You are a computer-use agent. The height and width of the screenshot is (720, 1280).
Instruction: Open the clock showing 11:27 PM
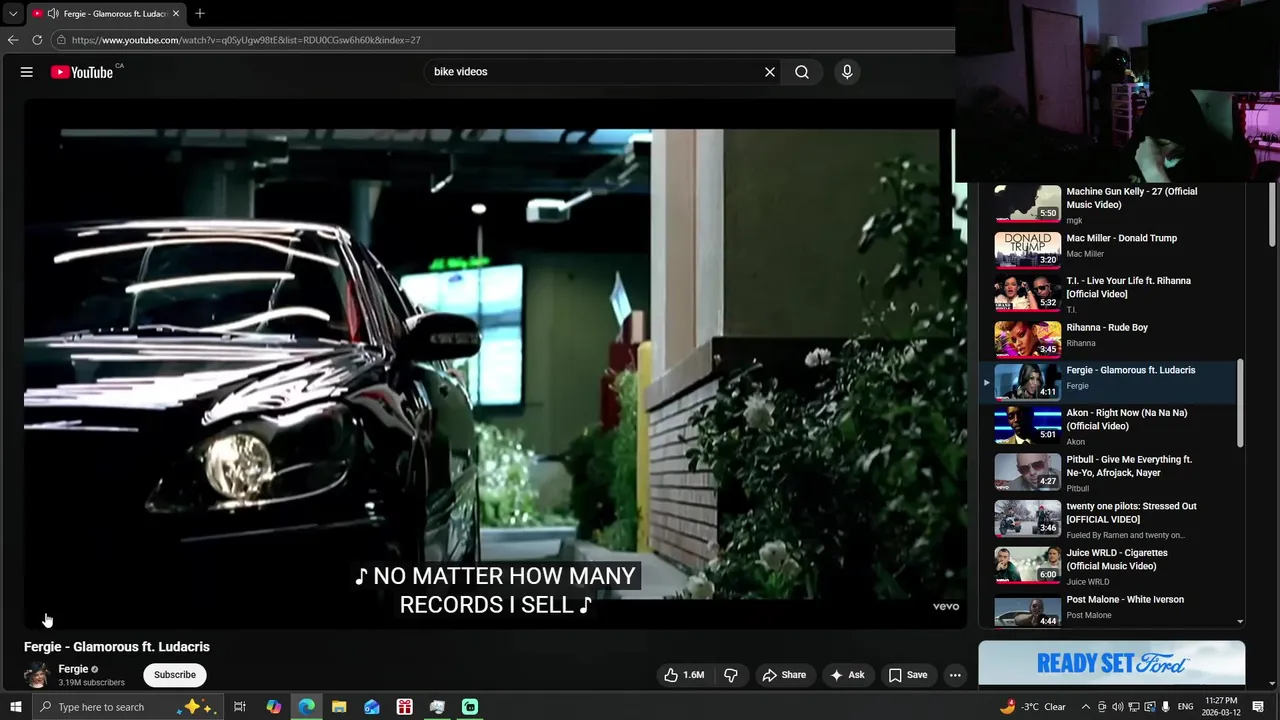[1221, 707]
